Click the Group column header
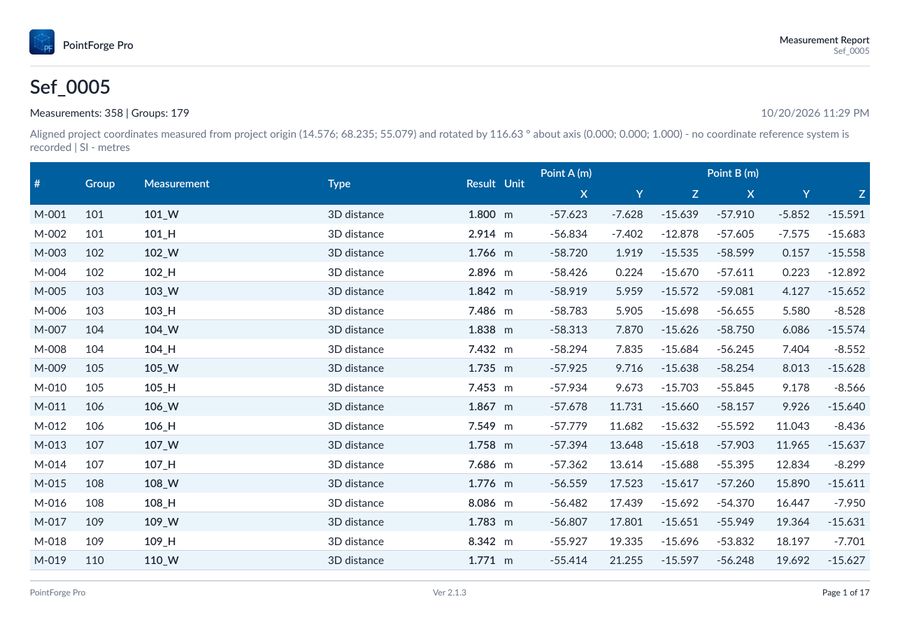Image resolution: width=900 pixels, height=636 pixels. click(100, 184)
